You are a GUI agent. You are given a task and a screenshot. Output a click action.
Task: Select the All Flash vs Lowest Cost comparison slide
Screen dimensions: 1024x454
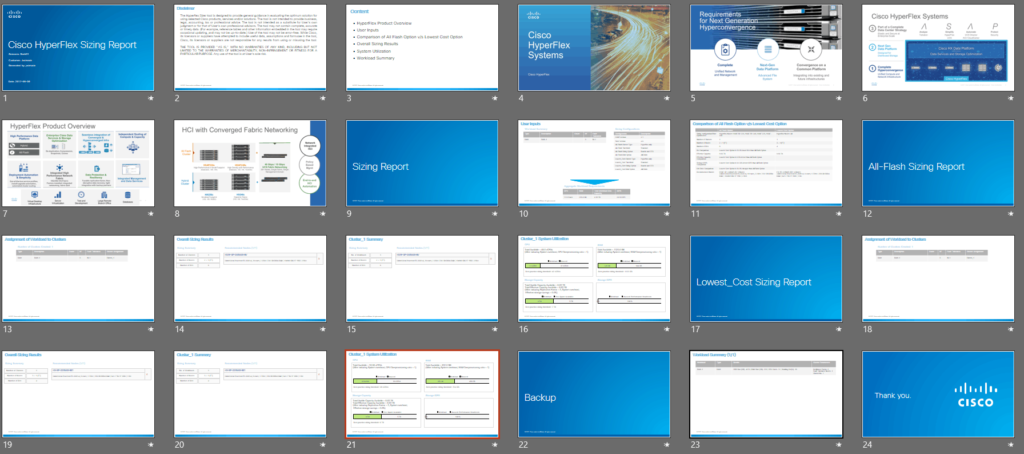click(x=766, y=163)
